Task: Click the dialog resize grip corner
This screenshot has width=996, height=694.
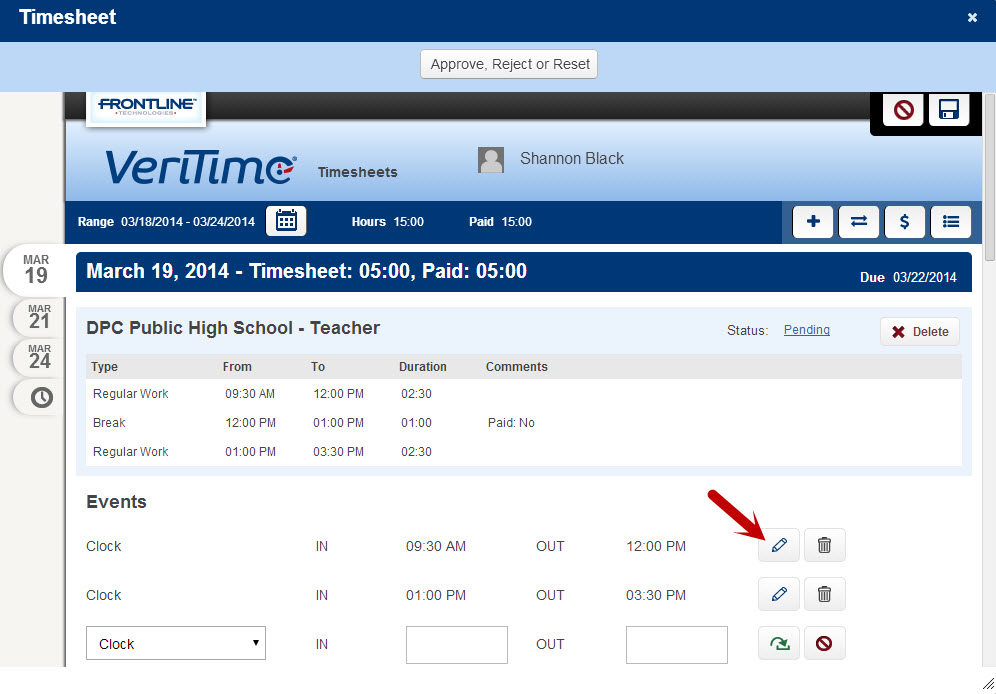Action: click(988, 683)
